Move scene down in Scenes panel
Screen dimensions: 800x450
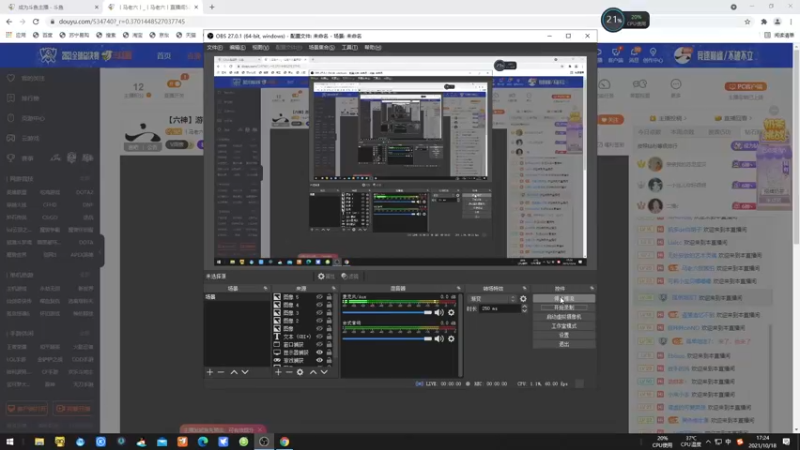click(x=245, y=372)
